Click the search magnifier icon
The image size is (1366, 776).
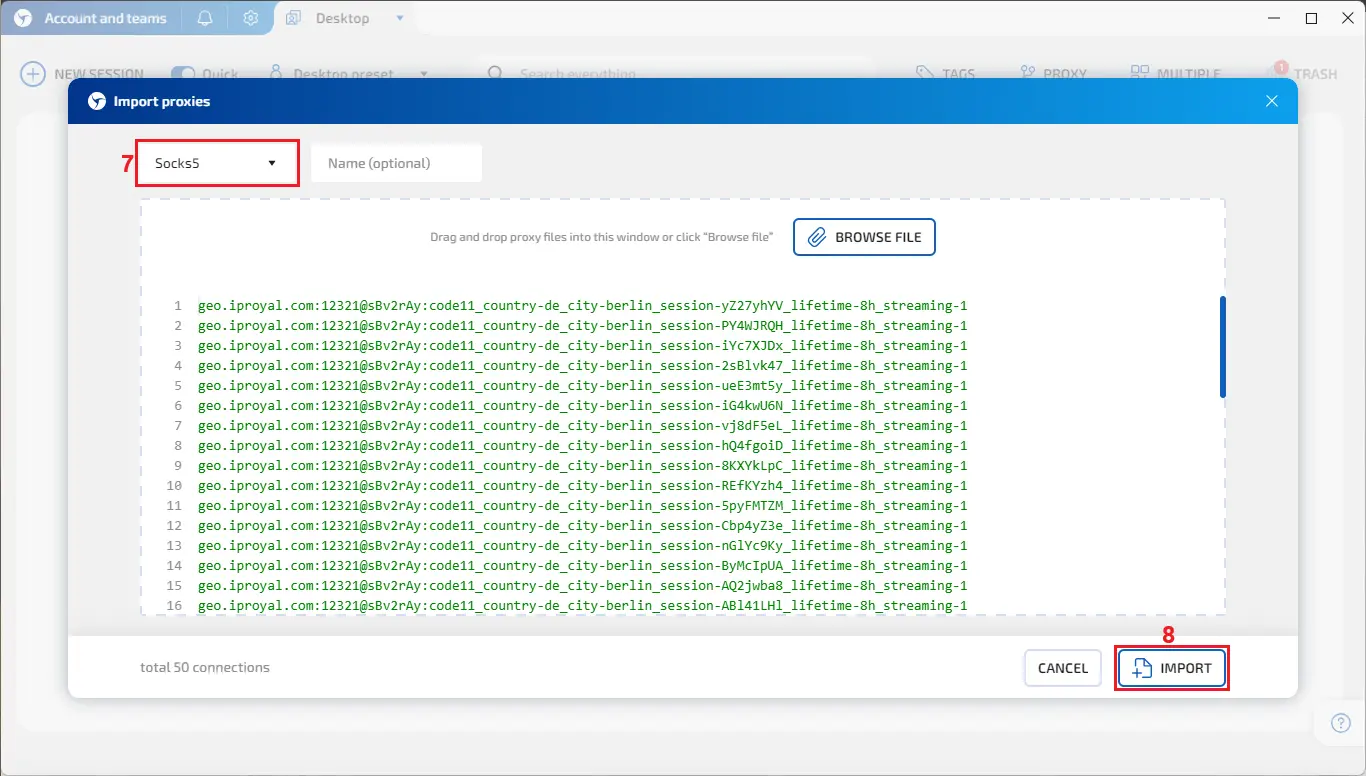(x=495, y=74)
